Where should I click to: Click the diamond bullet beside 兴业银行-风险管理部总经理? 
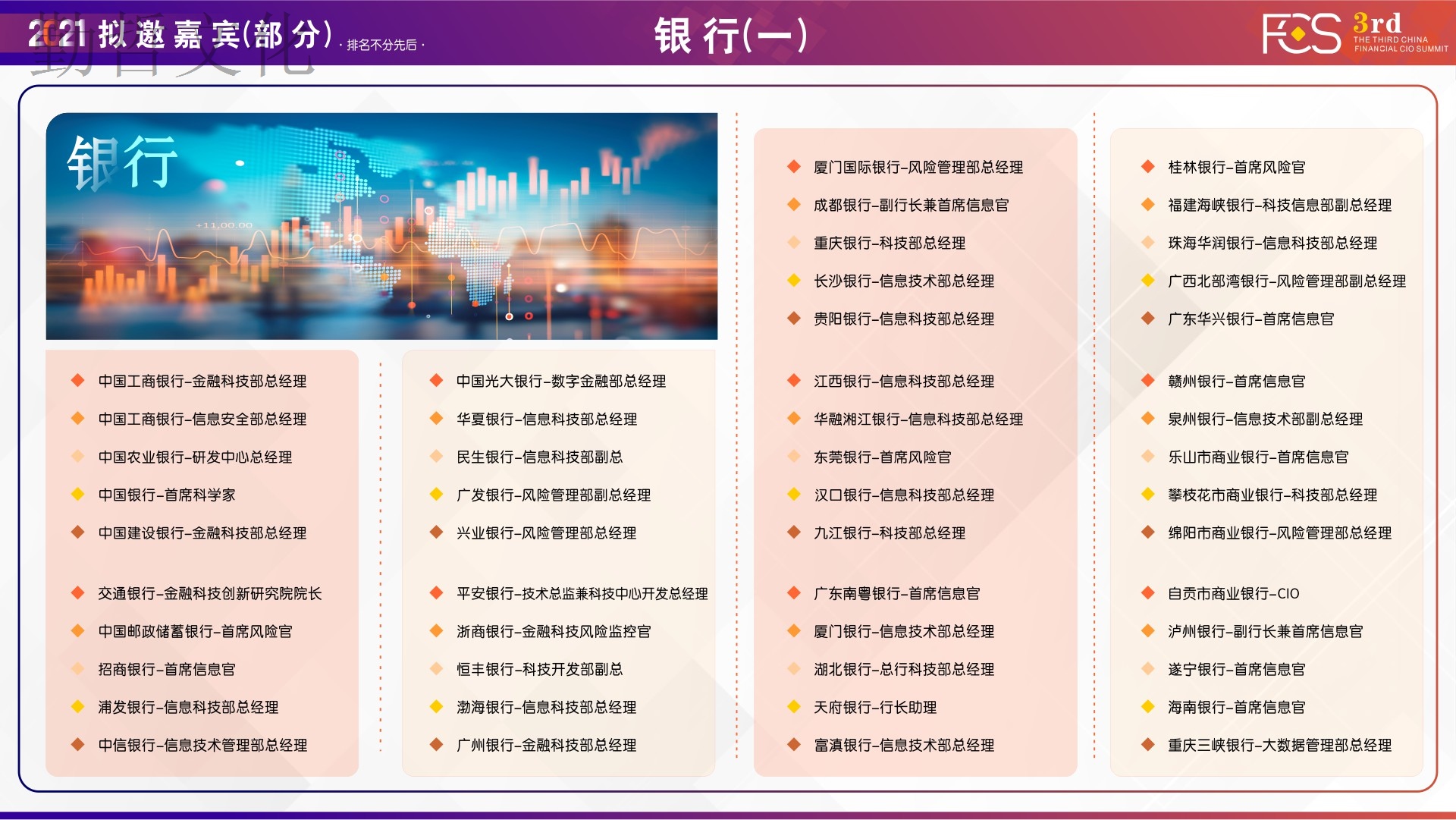[436, 532]
